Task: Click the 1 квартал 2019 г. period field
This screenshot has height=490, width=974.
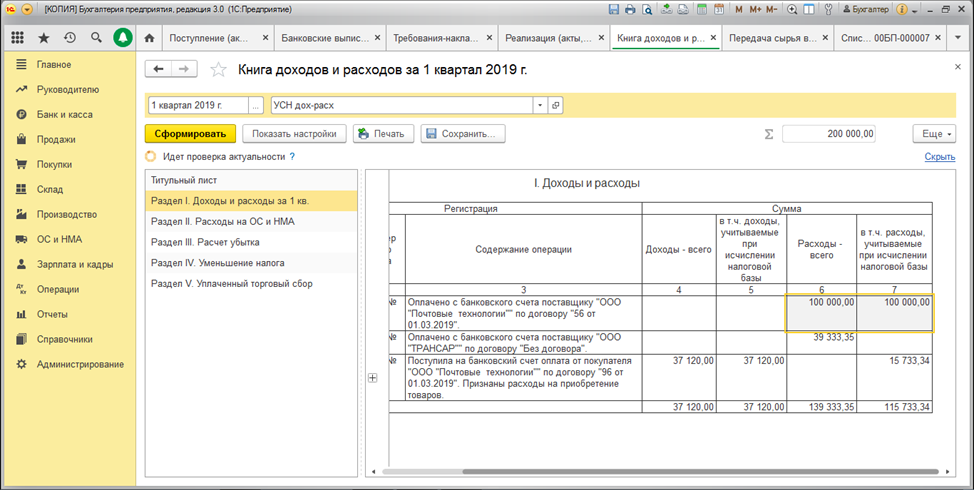Action: (198, 106)
